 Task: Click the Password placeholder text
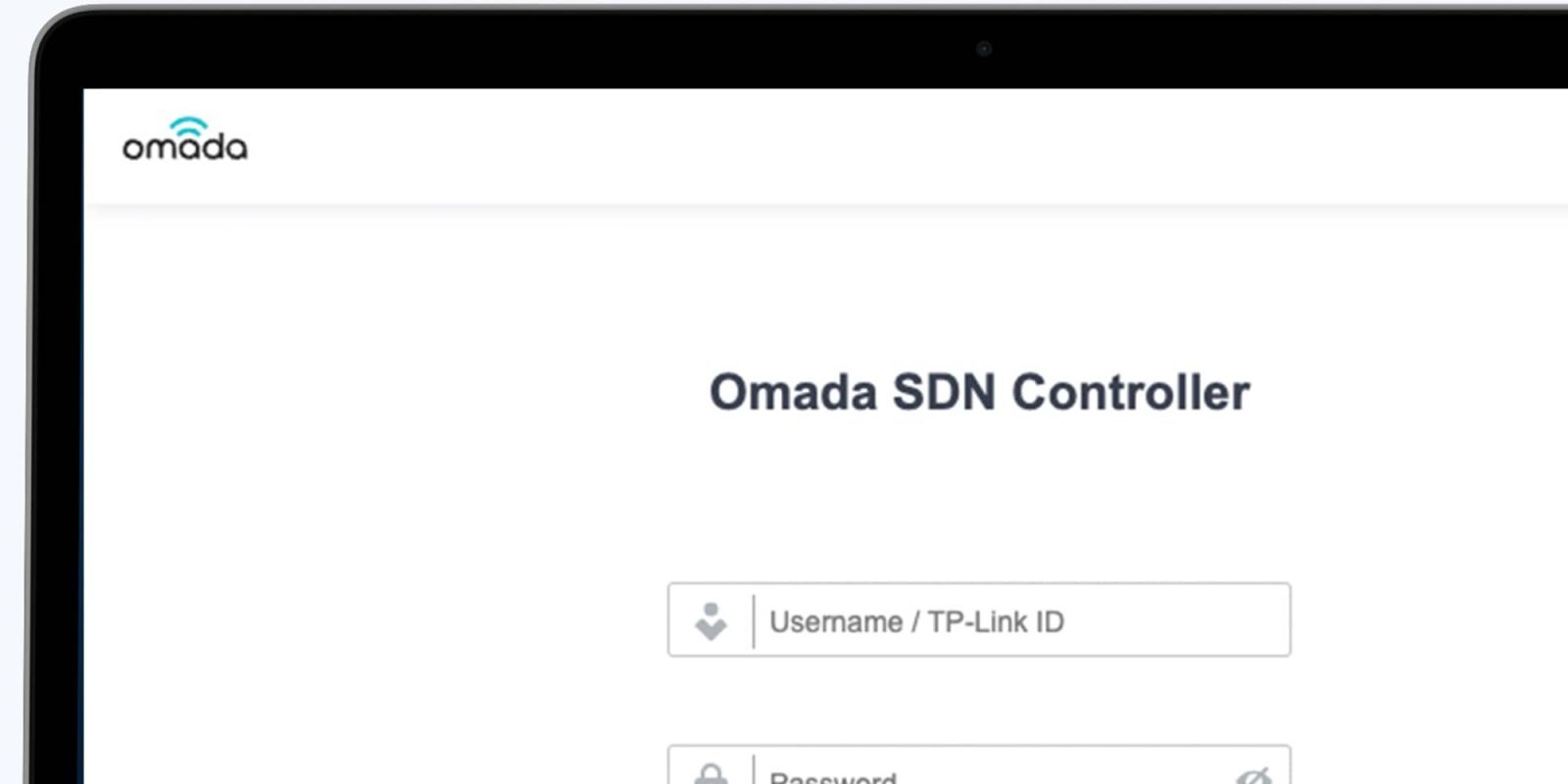point(831,777)
